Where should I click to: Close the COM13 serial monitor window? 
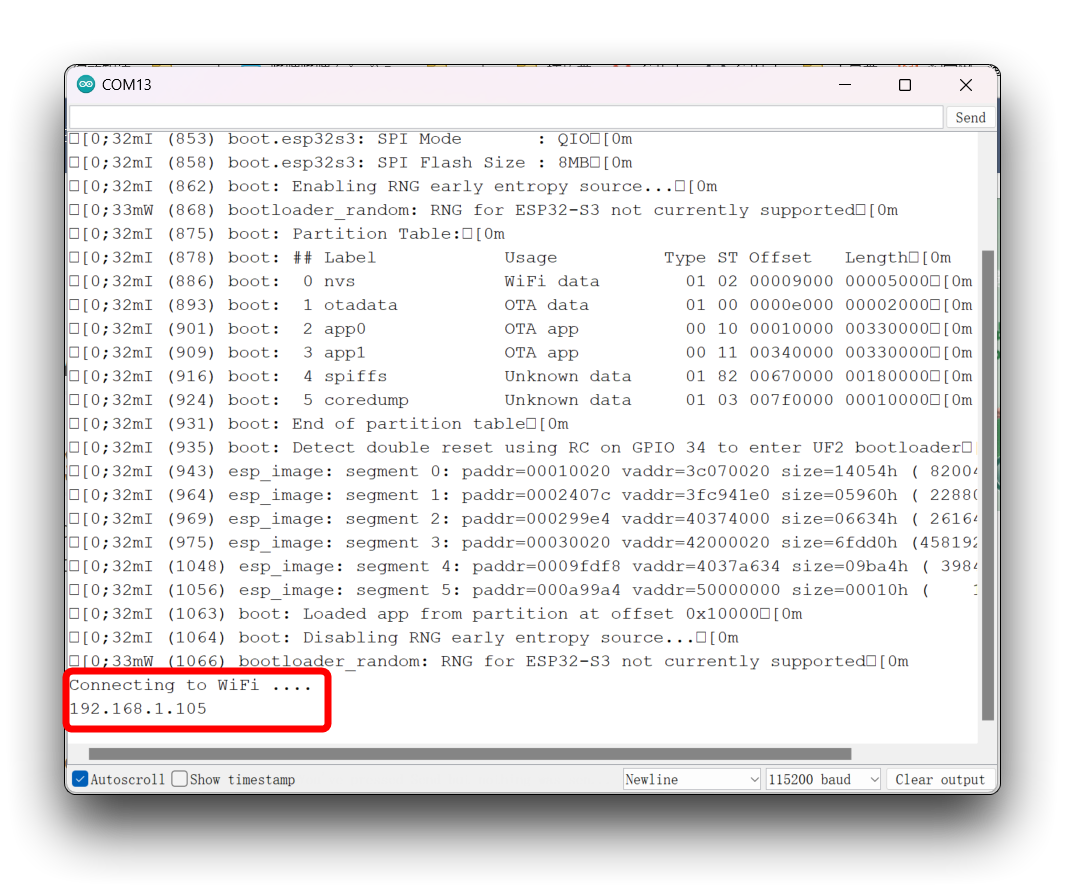tap(965, 85)
